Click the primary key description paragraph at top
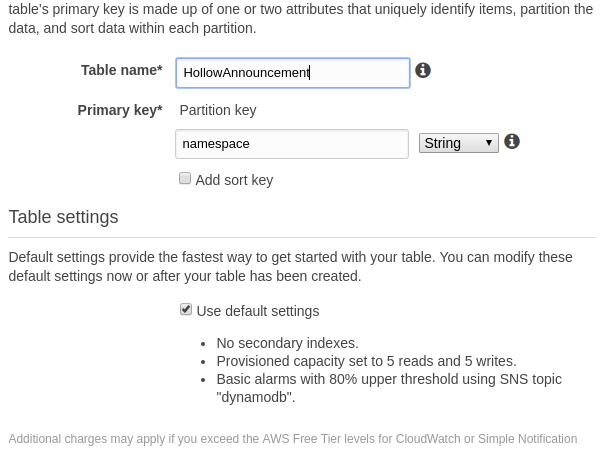 301,18
